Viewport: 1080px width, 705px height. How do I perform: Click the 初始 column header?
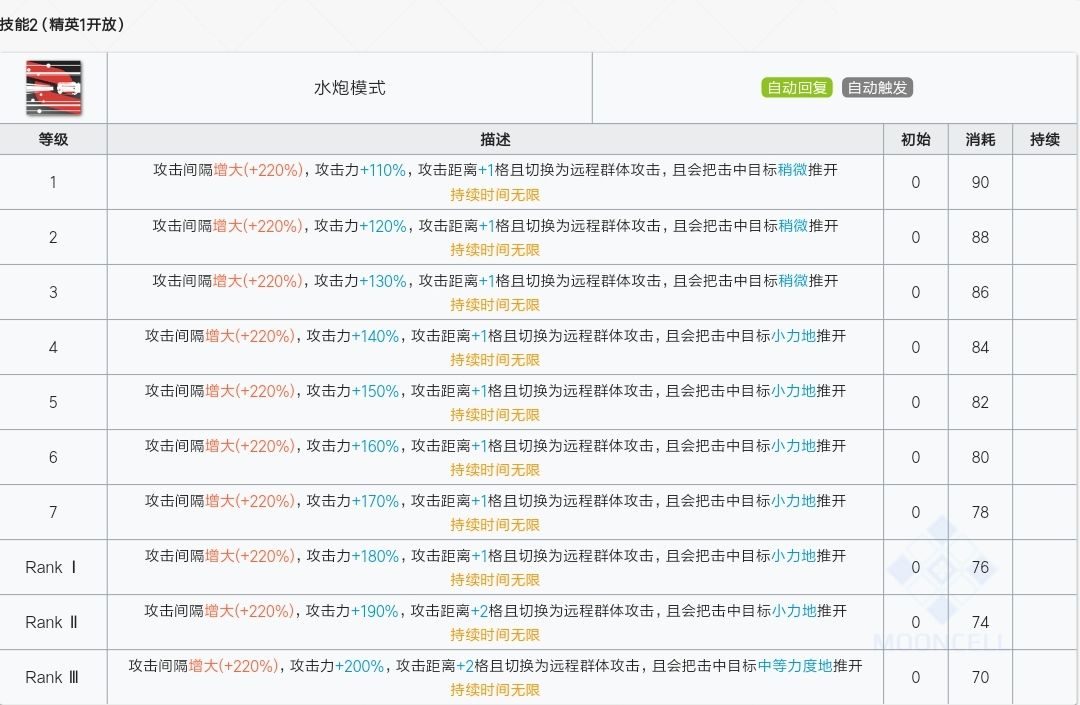pos(915,140)
